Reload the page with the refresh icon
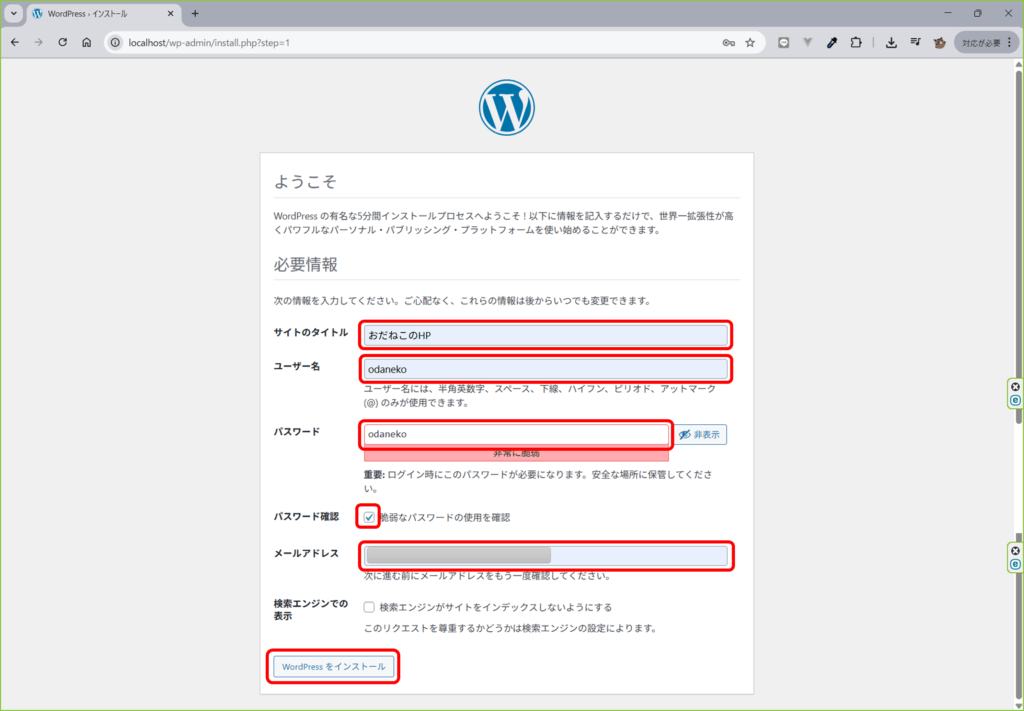 click(62, 43)
